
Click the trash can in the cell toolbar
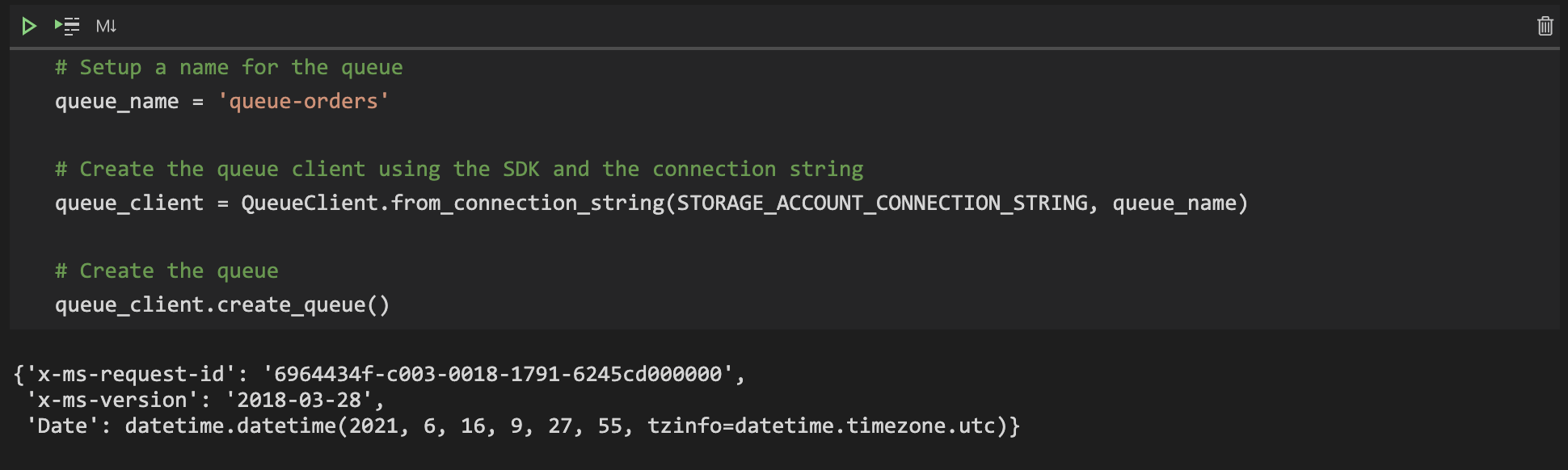[x=1546, y=25]
